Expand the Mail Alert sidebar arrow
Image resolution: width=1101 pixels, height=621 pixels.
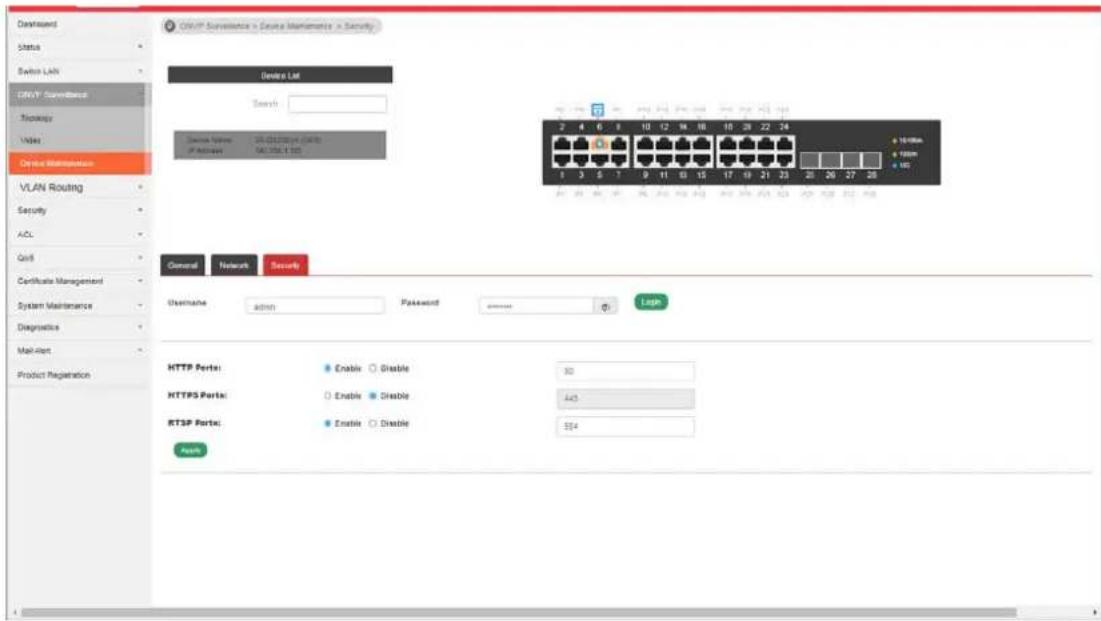[x=140, y=351]
